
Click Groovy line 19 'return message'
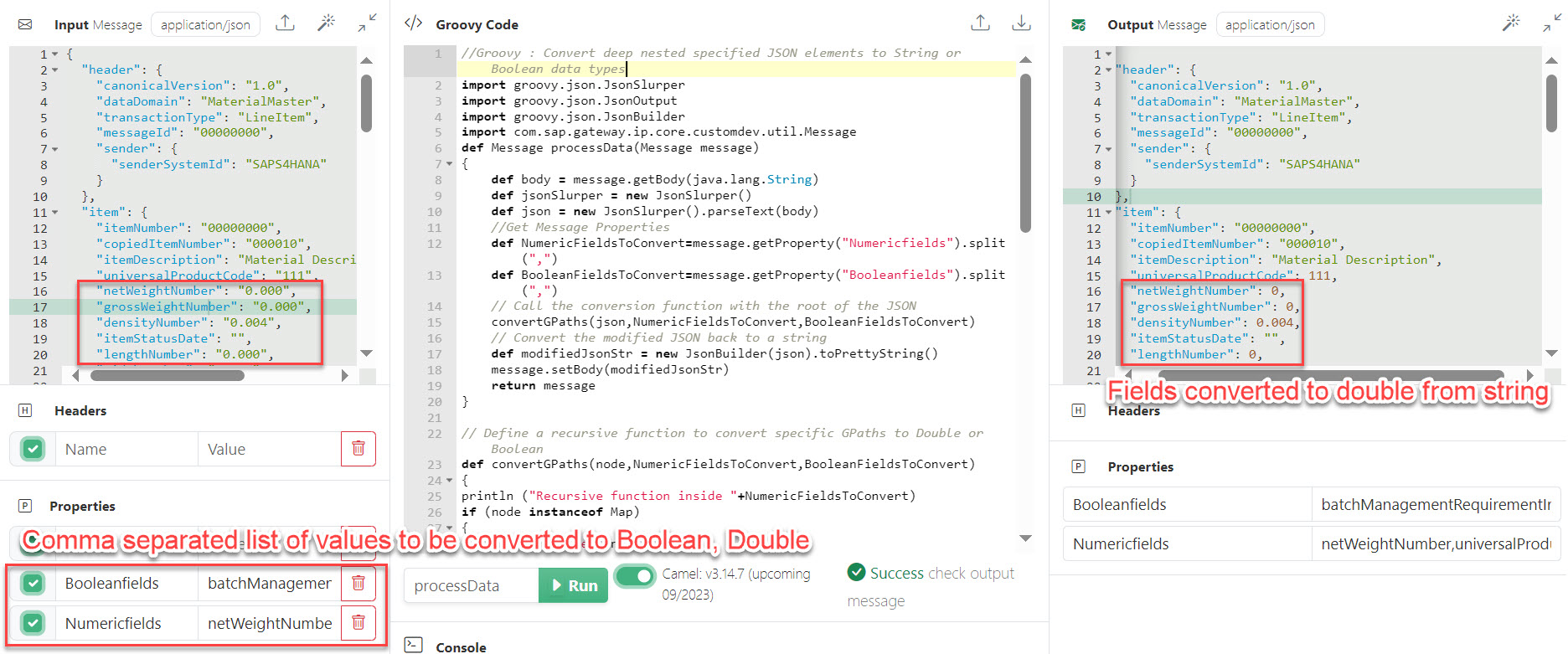pos(543,385)
